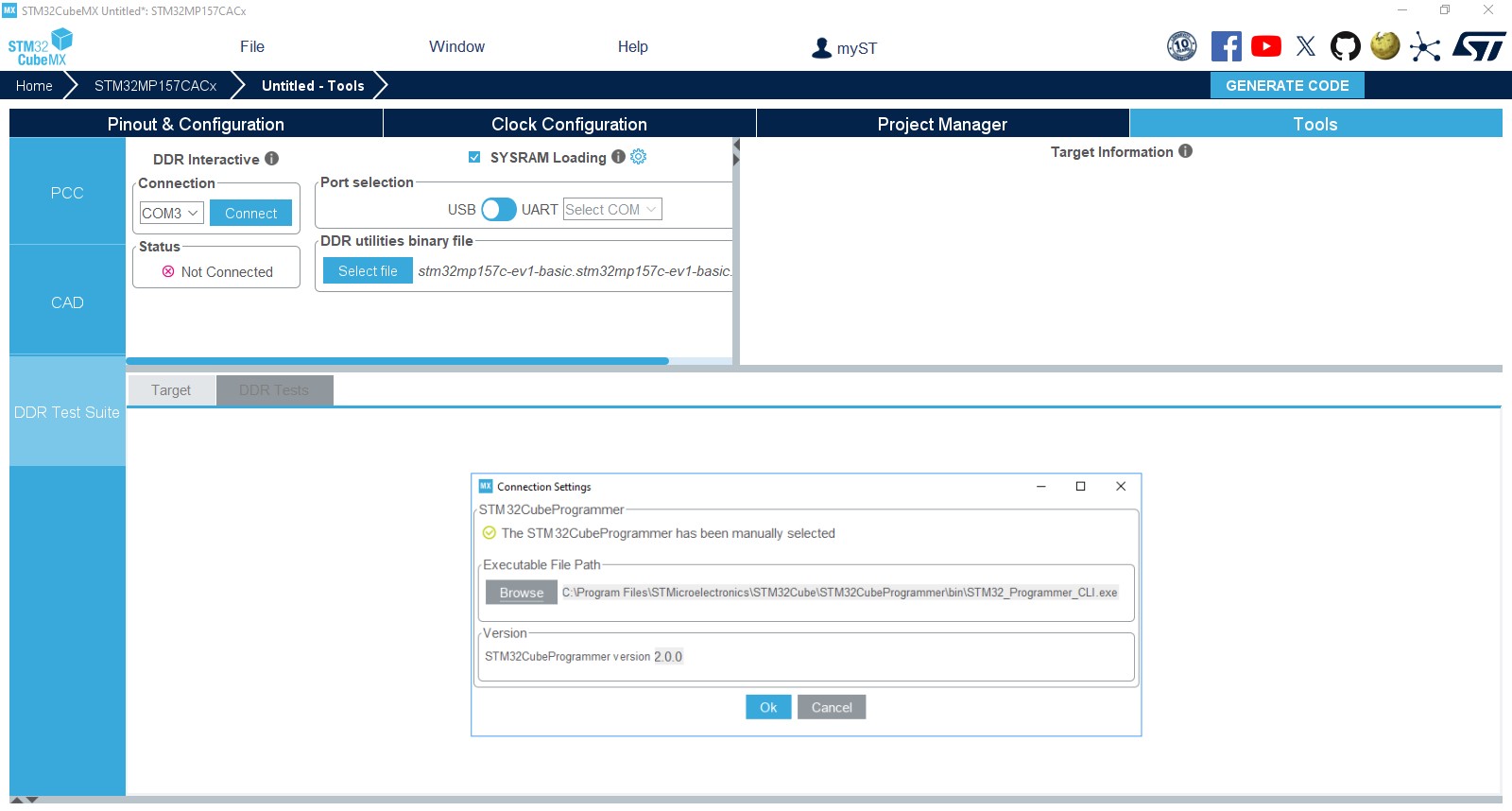This screenshot has width=1512, height=811.
Task: Expand the bottom panel arrows
Action: tap(25, 801)
